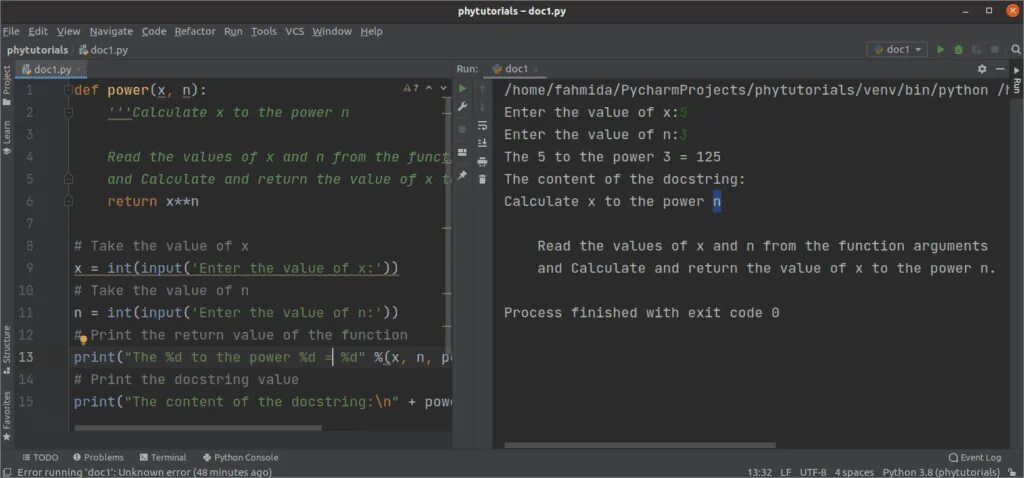Image resolution: width=1024 pixels, height=478 pixels.
Task: Toggle the Structure tool window
Action: pyautogui.click(x=7, y=349)
